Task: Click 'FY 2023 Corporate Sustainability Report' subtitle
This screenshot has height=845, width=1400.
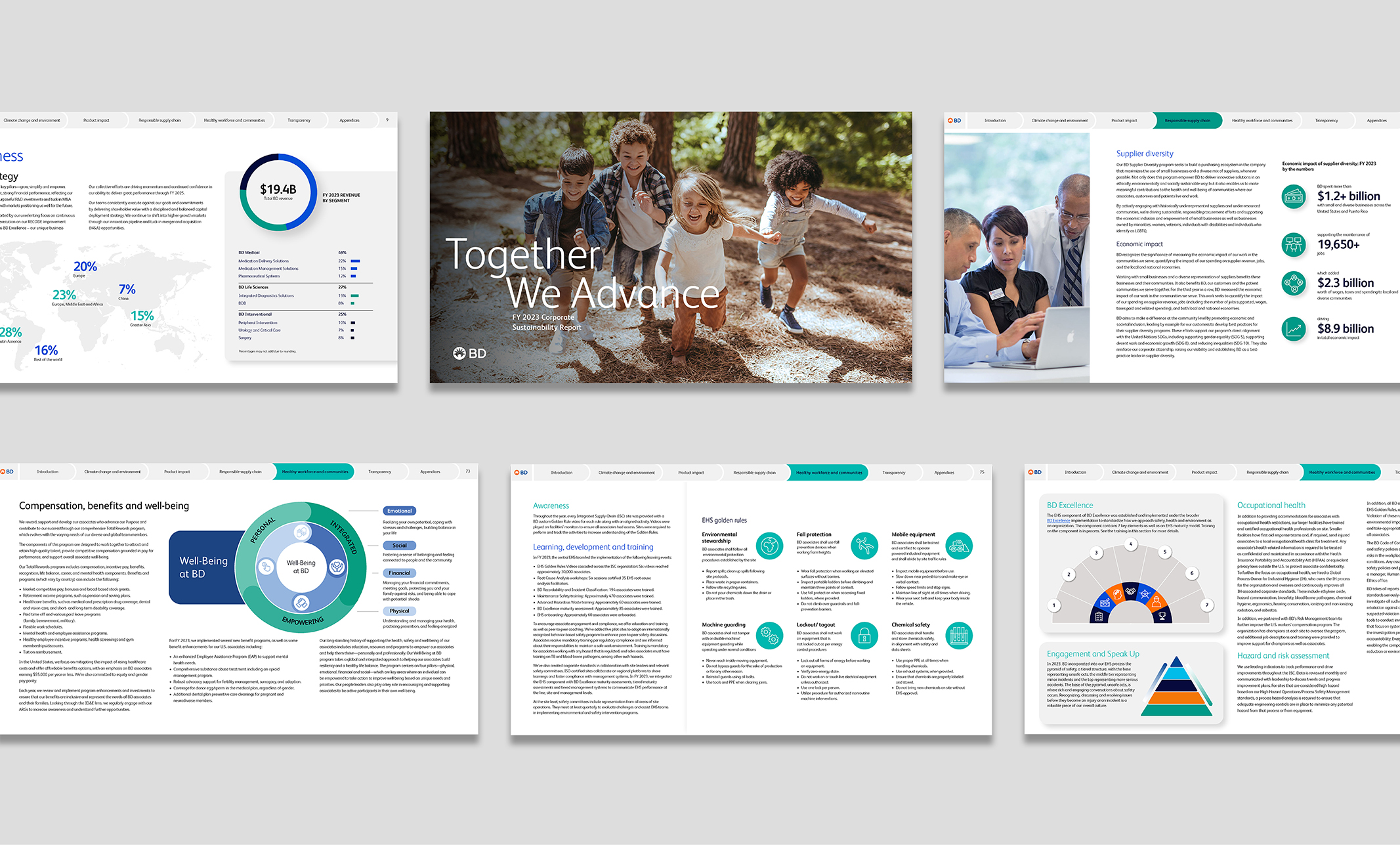Action: pos(547,322)
